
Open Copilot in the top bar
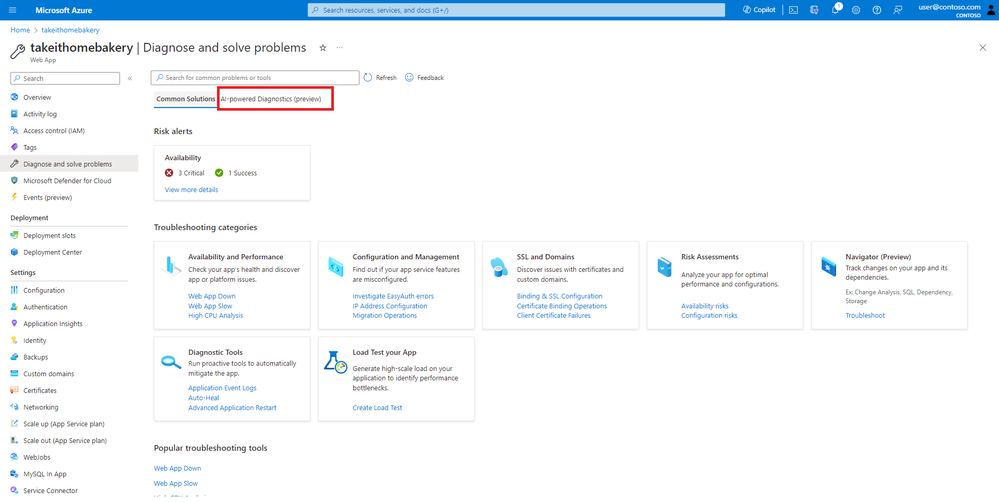759,10
